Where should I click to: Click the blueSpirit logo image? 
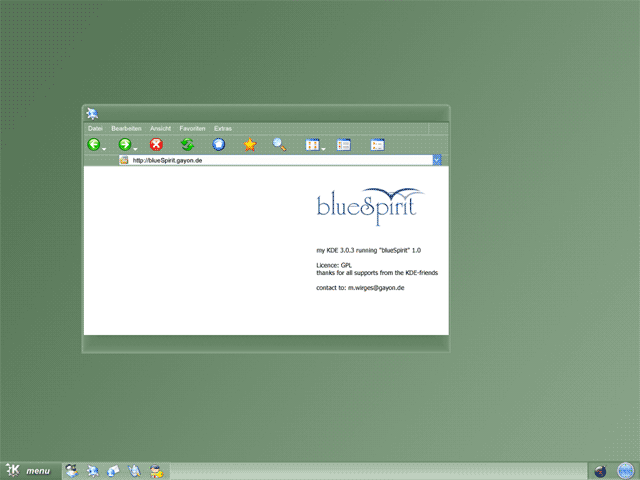[x=370, y=206]
